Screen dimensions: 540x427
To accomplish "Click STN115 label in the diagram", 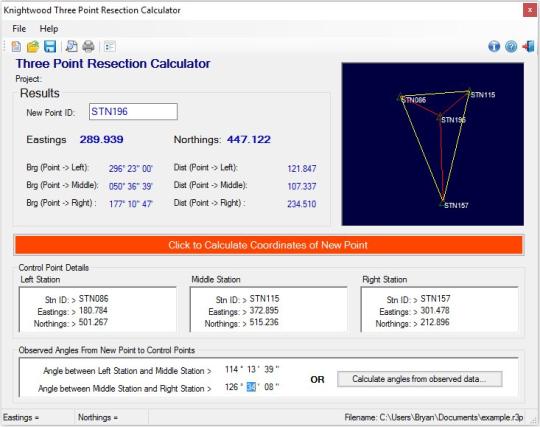I will pos(483,95).
